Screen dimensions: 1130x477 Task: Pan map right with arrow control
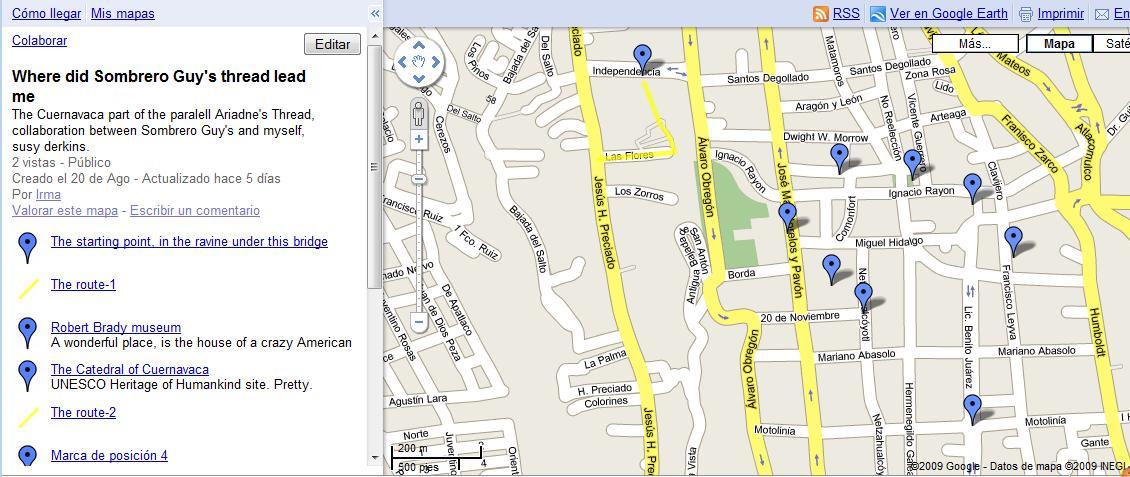(436, 62)
